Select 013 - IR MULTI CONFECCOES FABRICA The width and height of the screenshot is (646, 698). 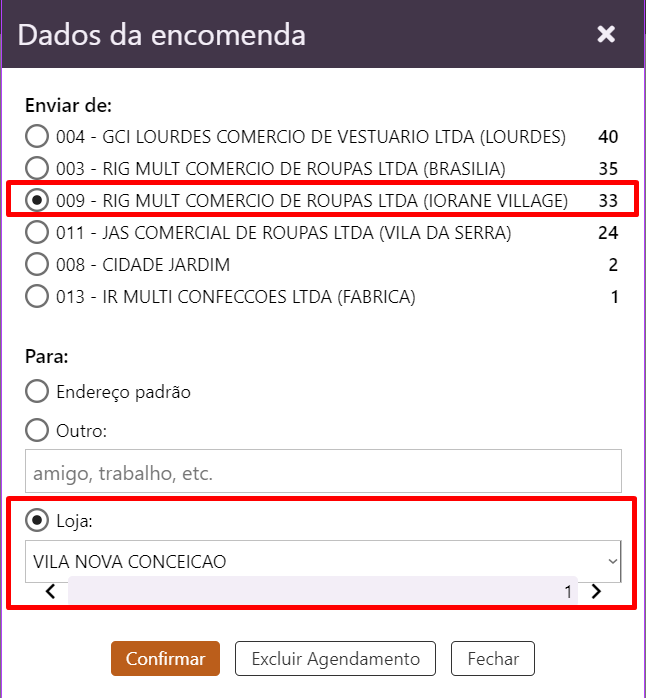coord(37,296)
